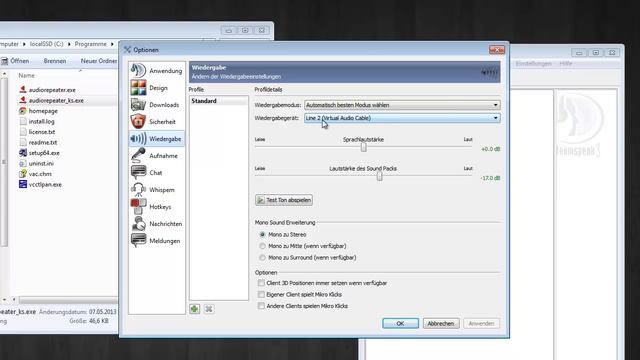The width and height of the screenshot is (640, 360).
Task: Click the Abbrechen button
Action: tap(441, 323)
